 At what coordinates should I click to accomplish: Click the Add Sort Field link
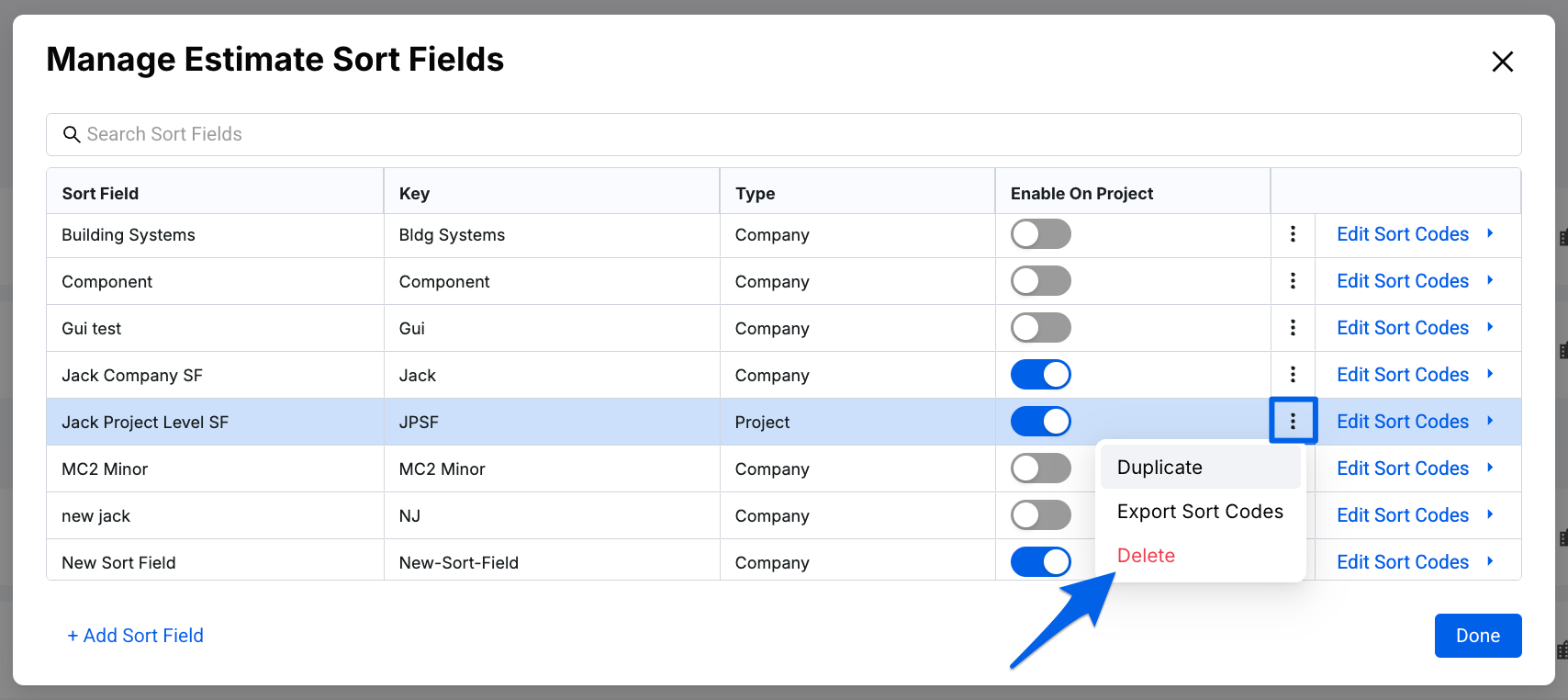[x=136, y=636]
